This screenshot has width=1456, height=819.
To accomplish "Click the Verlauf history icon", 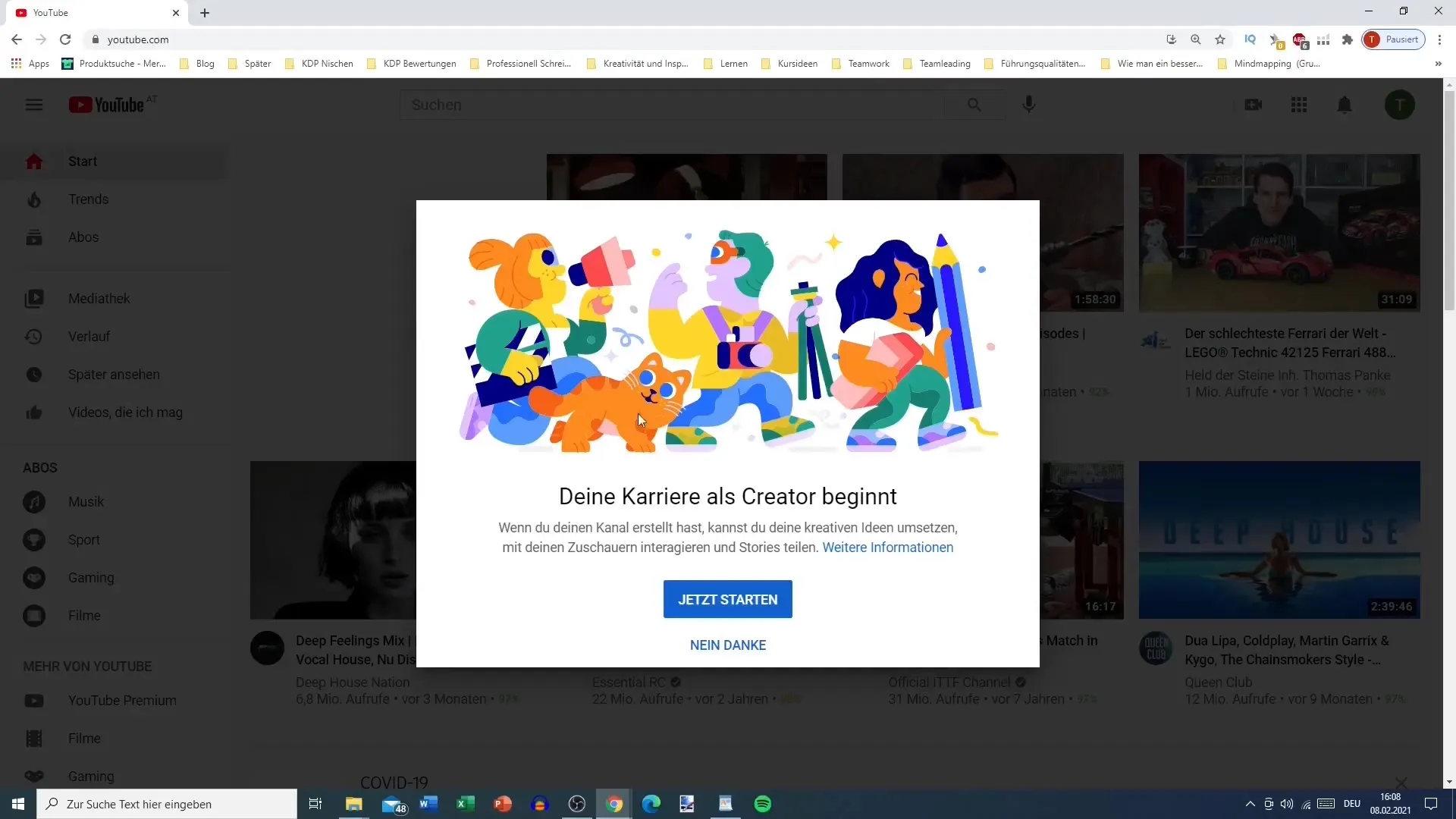I will pyautogui.click(x=33, y=336).
